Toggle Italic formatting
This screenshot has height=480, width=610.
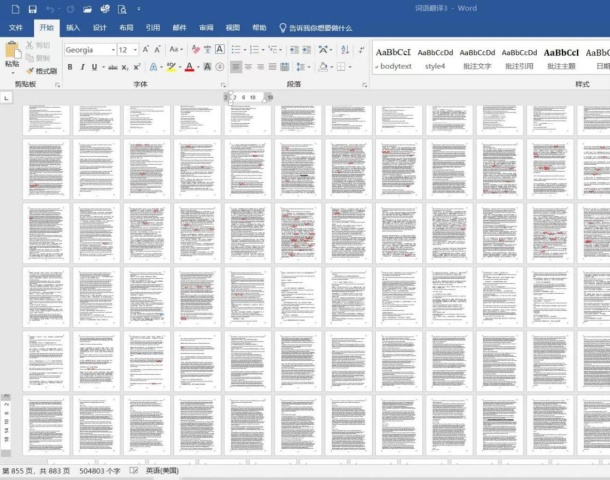(x=82, y=67)
